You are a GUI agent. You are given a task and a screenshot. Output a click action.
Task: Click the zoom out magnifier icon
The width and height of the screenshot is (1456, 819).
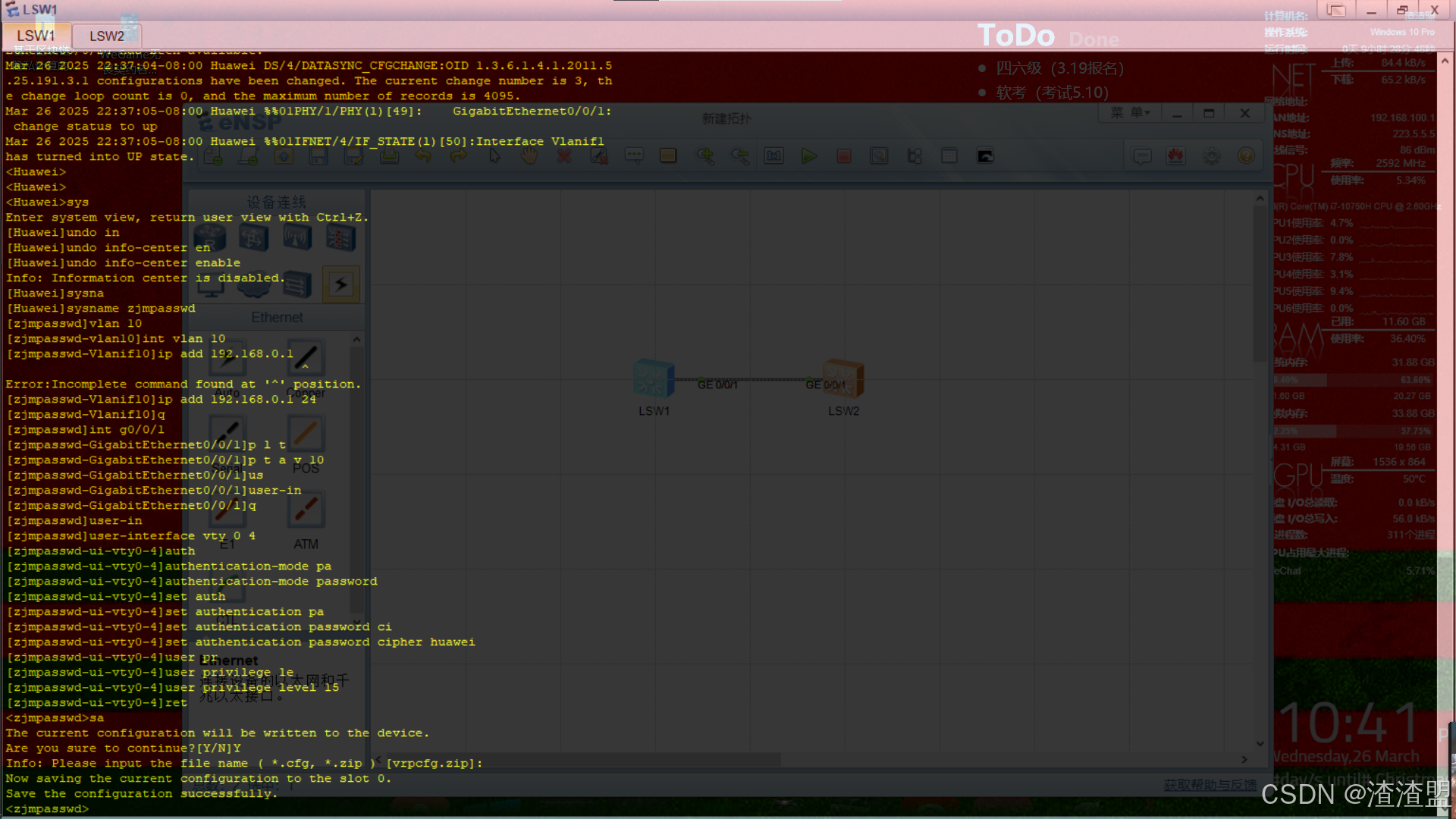739,156
